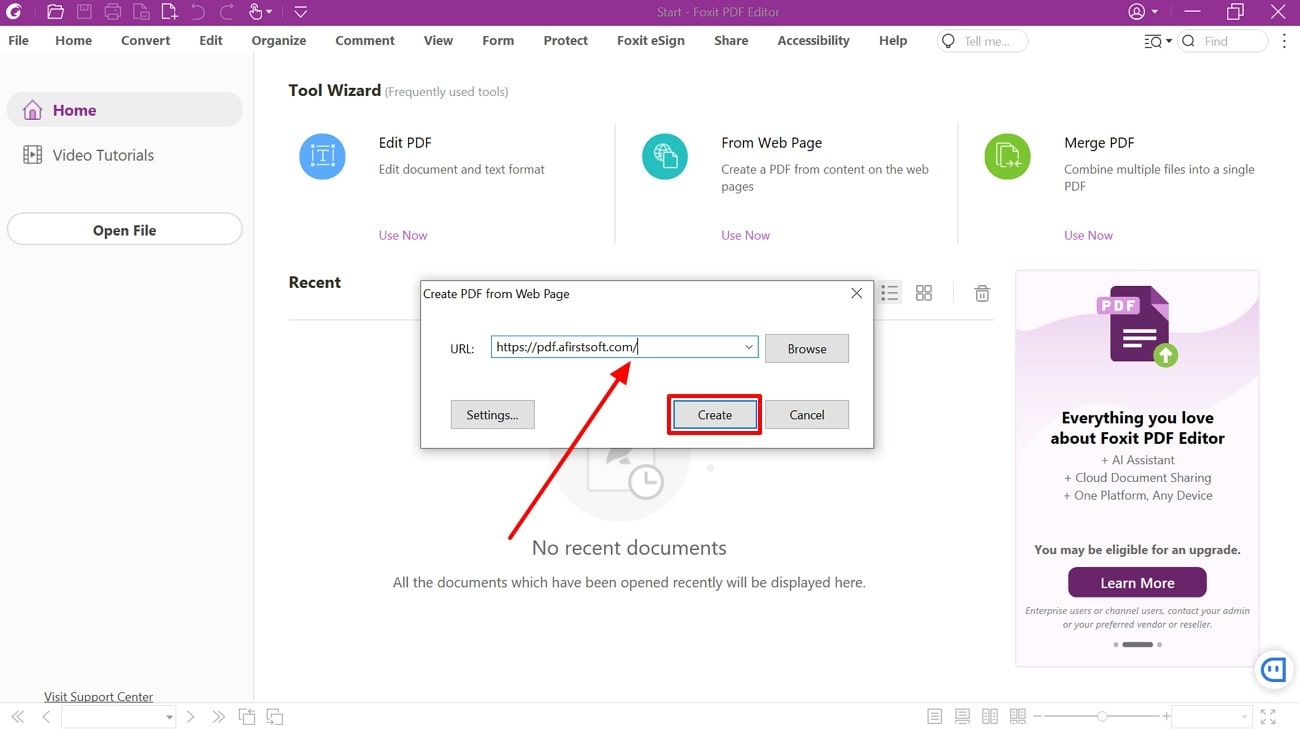The image size is (1300, 729).
Task: Open the Protect tab
Action: pos(566,41)
